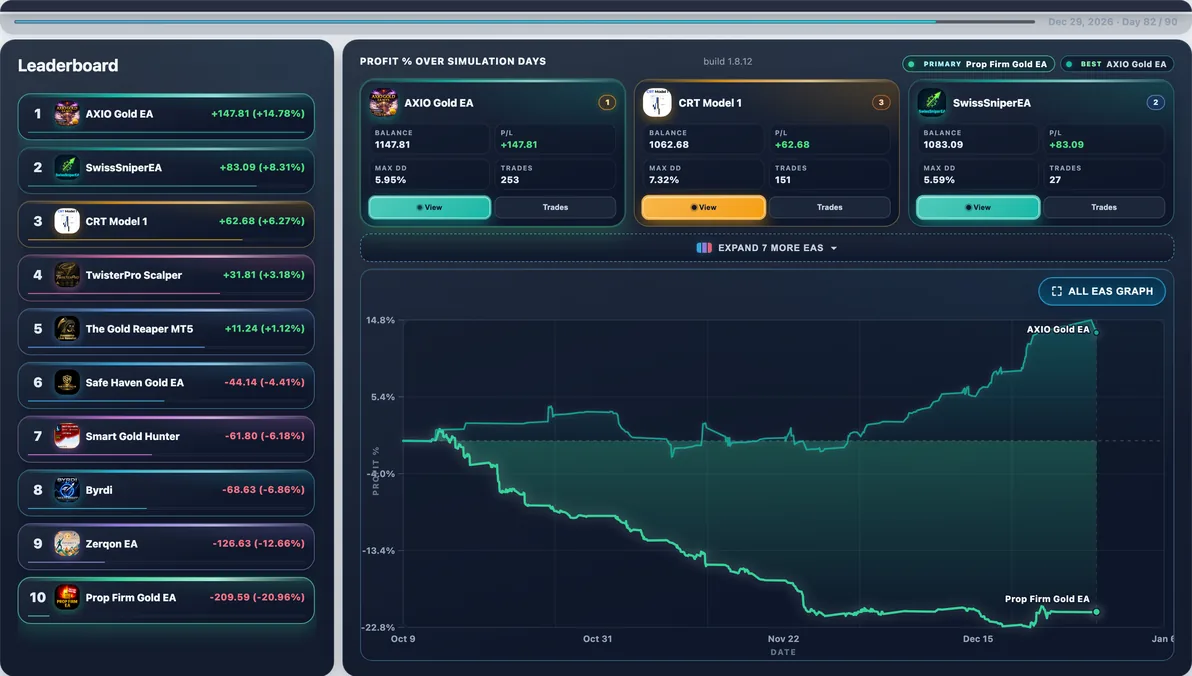Click the AXIO Gold EA chart endpoint marker
This screenshot has height=676, width=1192.
[x=1095, y=332]
